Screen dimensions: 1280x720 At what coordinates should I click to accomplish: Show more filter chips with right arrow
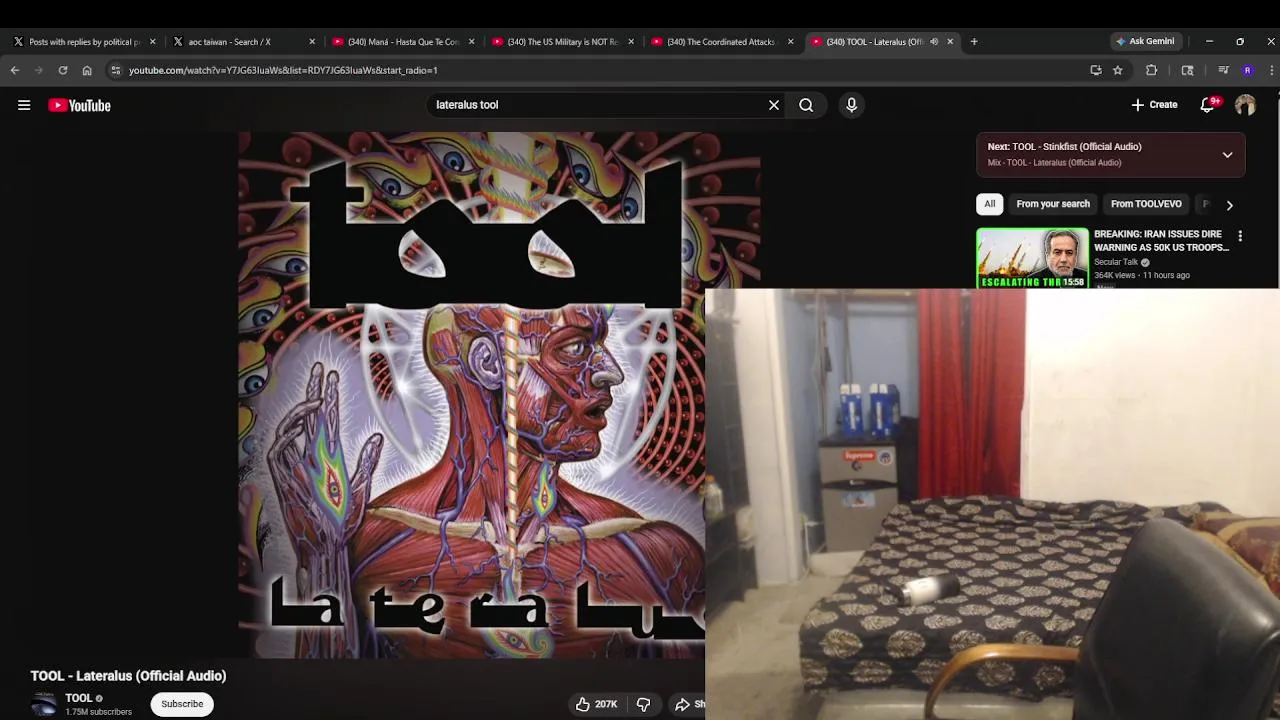click(x=1230, y=205)
